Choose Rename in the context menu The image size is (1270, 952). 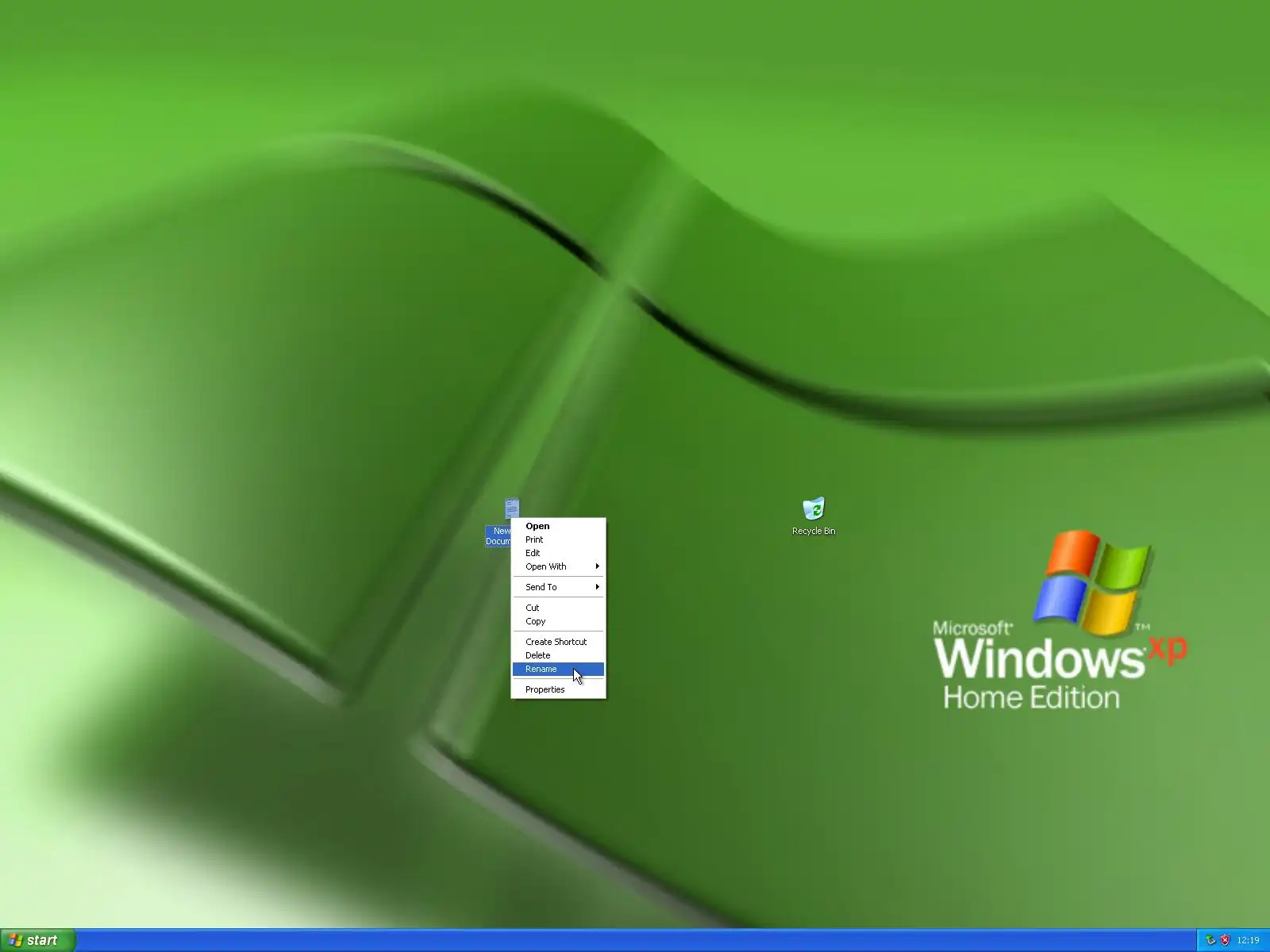click(x=558, y=669)
